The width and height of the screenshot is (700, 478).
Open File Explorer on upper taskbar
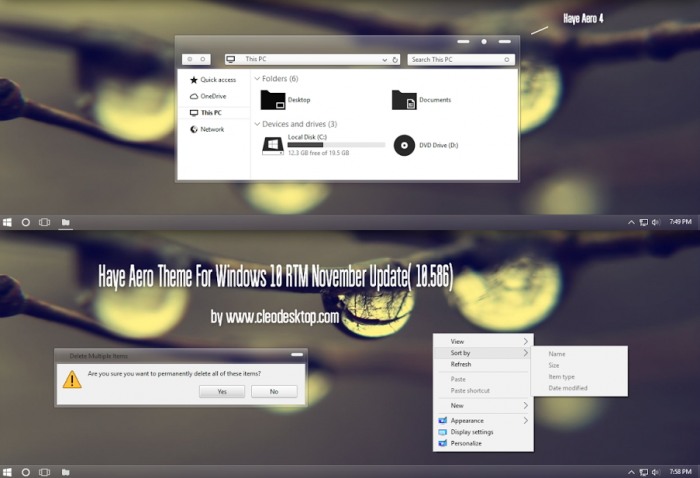66,222
